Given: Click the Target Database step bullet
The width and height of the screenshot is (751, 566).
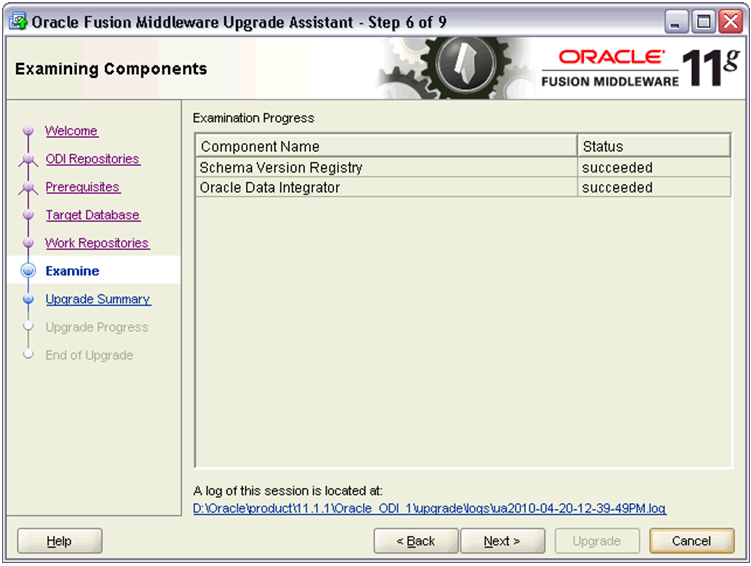Looking at the screenshot, I should pos(28,215).
